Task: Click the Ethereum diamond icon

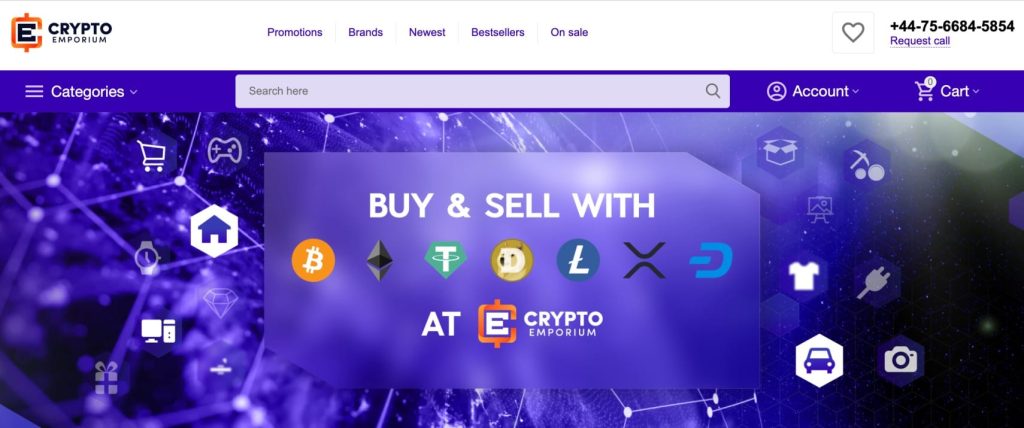Action: point(379,260)
